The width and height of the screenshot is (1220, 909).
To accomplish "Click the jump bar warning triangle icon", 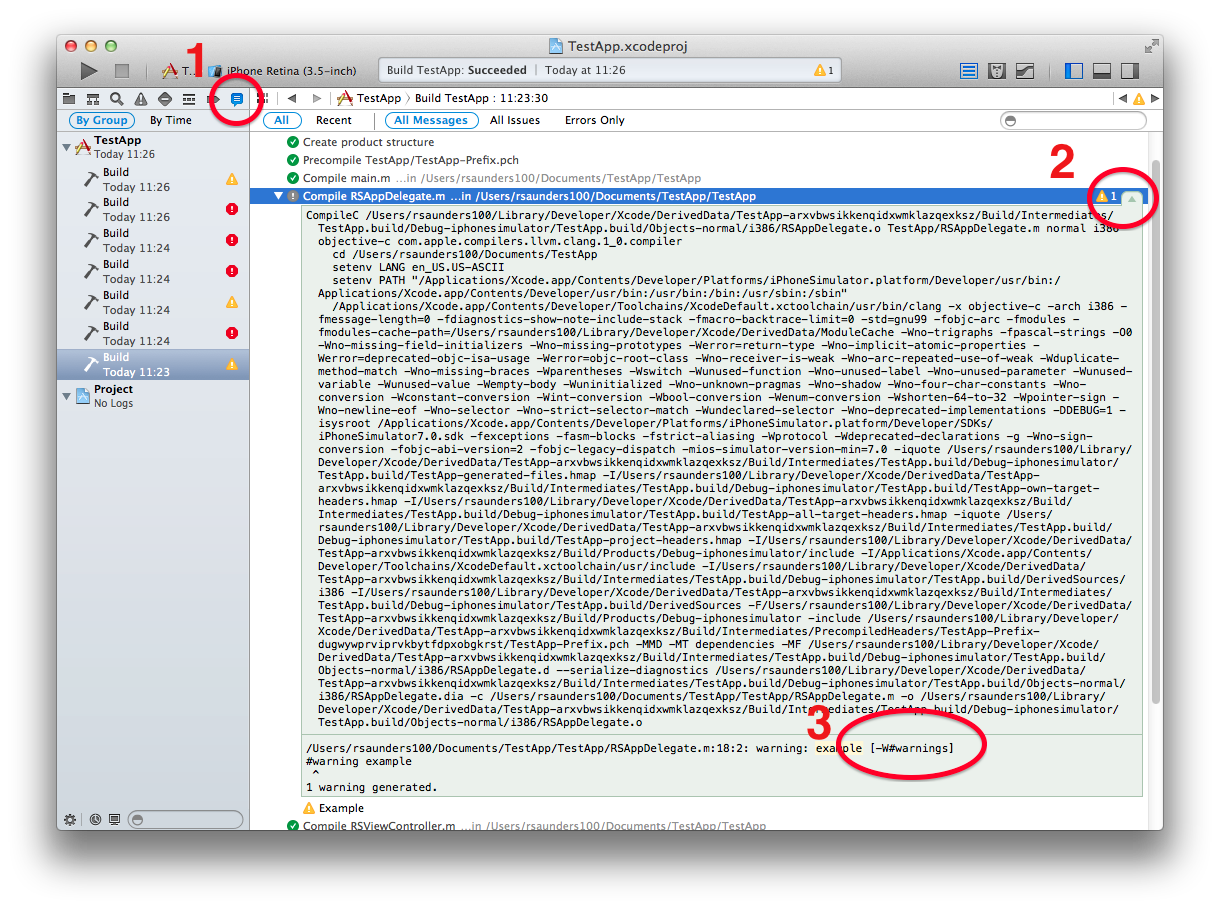I will [x=1139, y=98].
